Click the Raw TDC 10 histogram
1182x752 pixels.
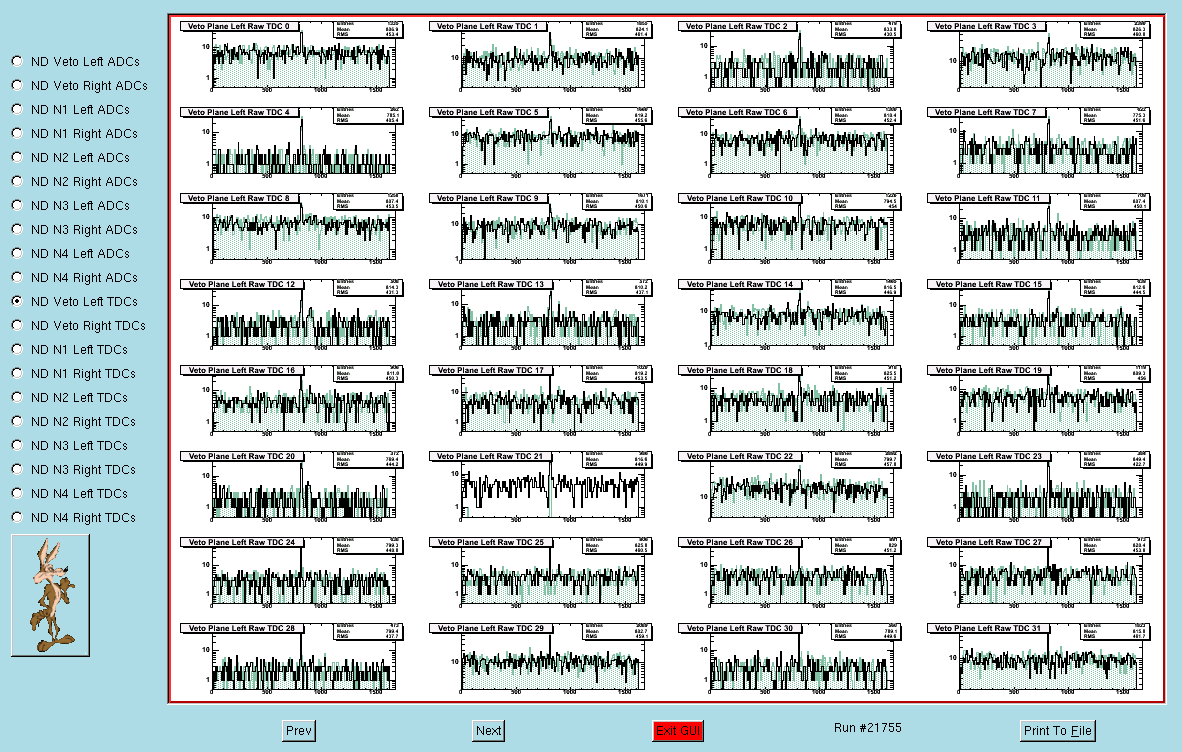point(790,231)
